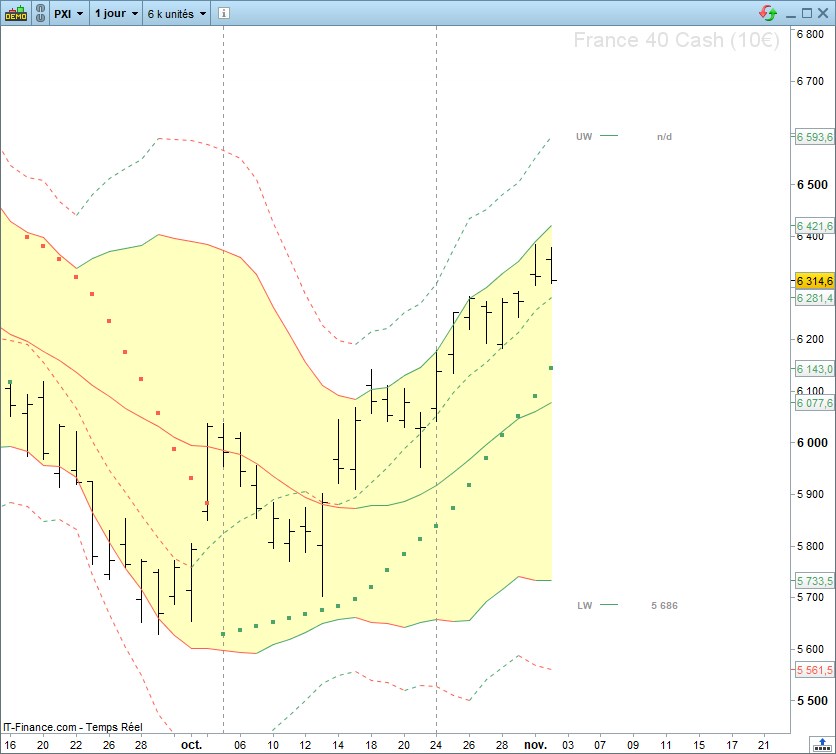Toggle the chain link icon

[41, 13]
